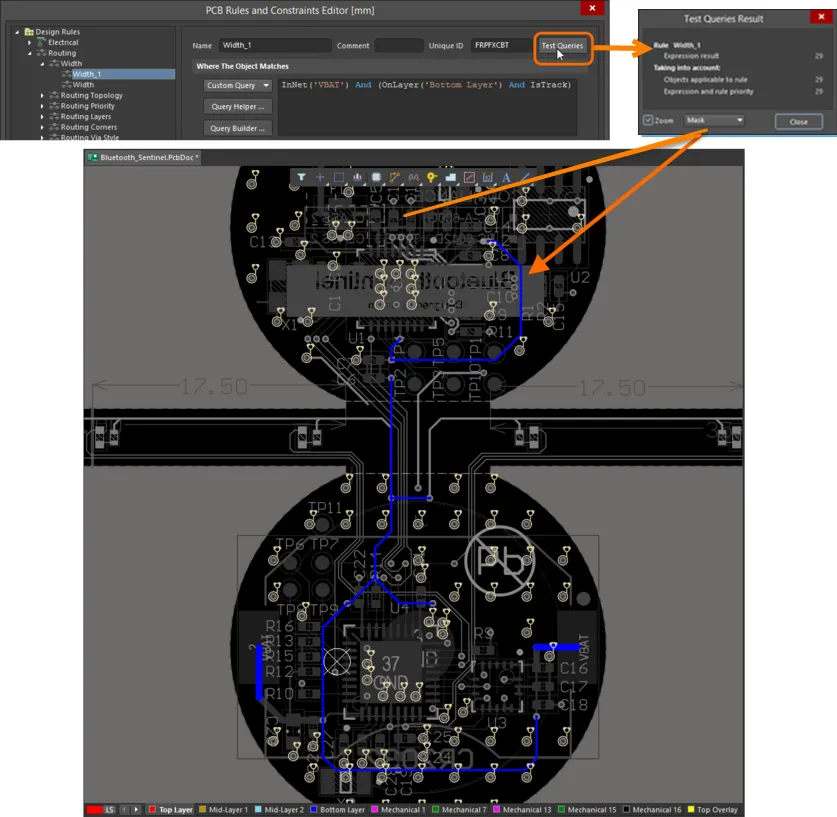Close the Test Queries Result window

pyautogui.click(x=821, y=17)
